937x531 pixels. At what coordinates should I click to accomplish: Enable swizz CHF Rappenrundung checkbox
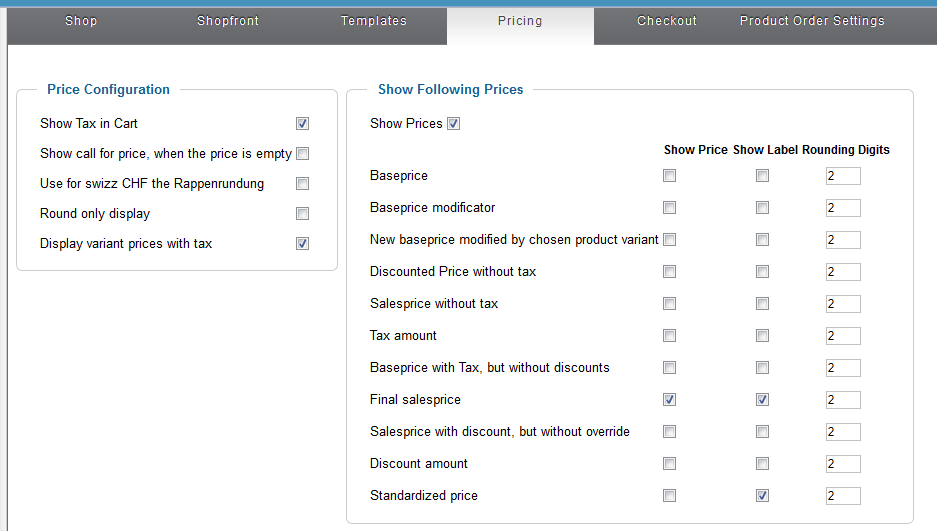[302, 183]
